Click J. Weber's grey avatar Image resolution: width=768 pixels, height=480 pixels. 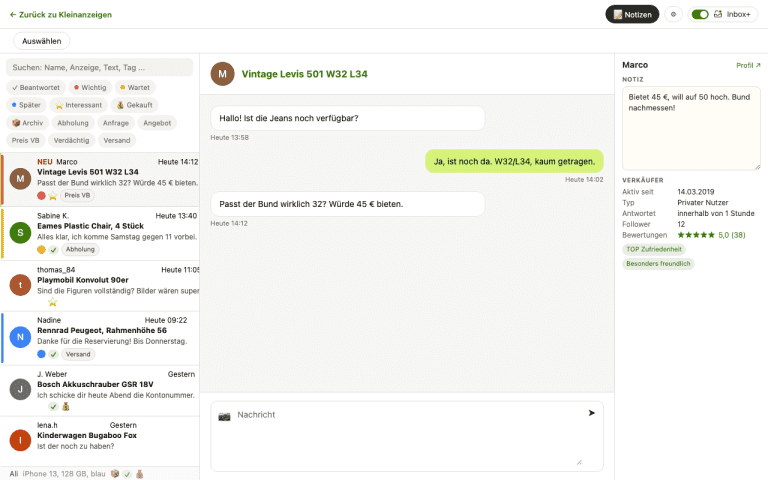point(21,389)
